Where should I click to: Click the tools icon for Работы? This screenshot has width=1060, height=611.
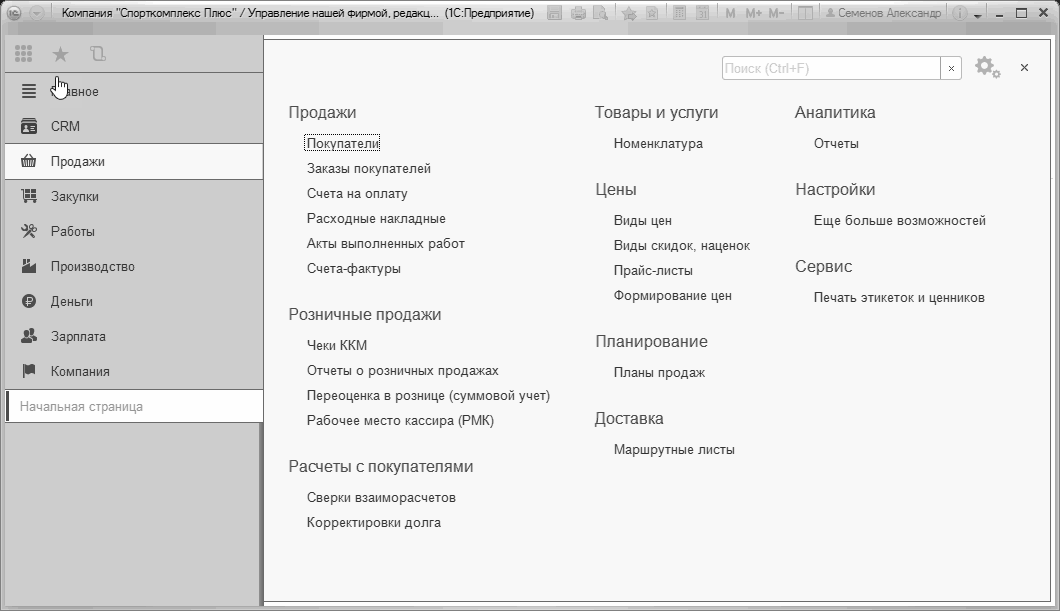coord(28,231)
